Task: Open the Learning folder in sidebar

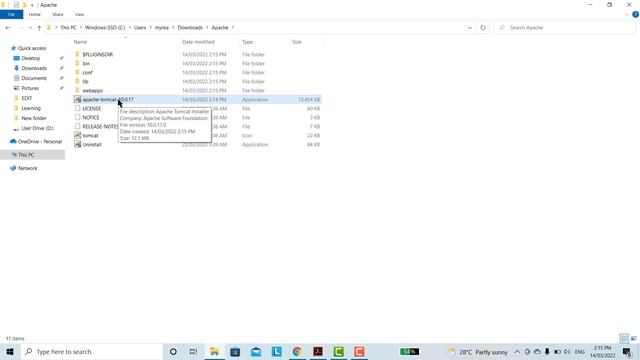Action: tap(31, 108)
